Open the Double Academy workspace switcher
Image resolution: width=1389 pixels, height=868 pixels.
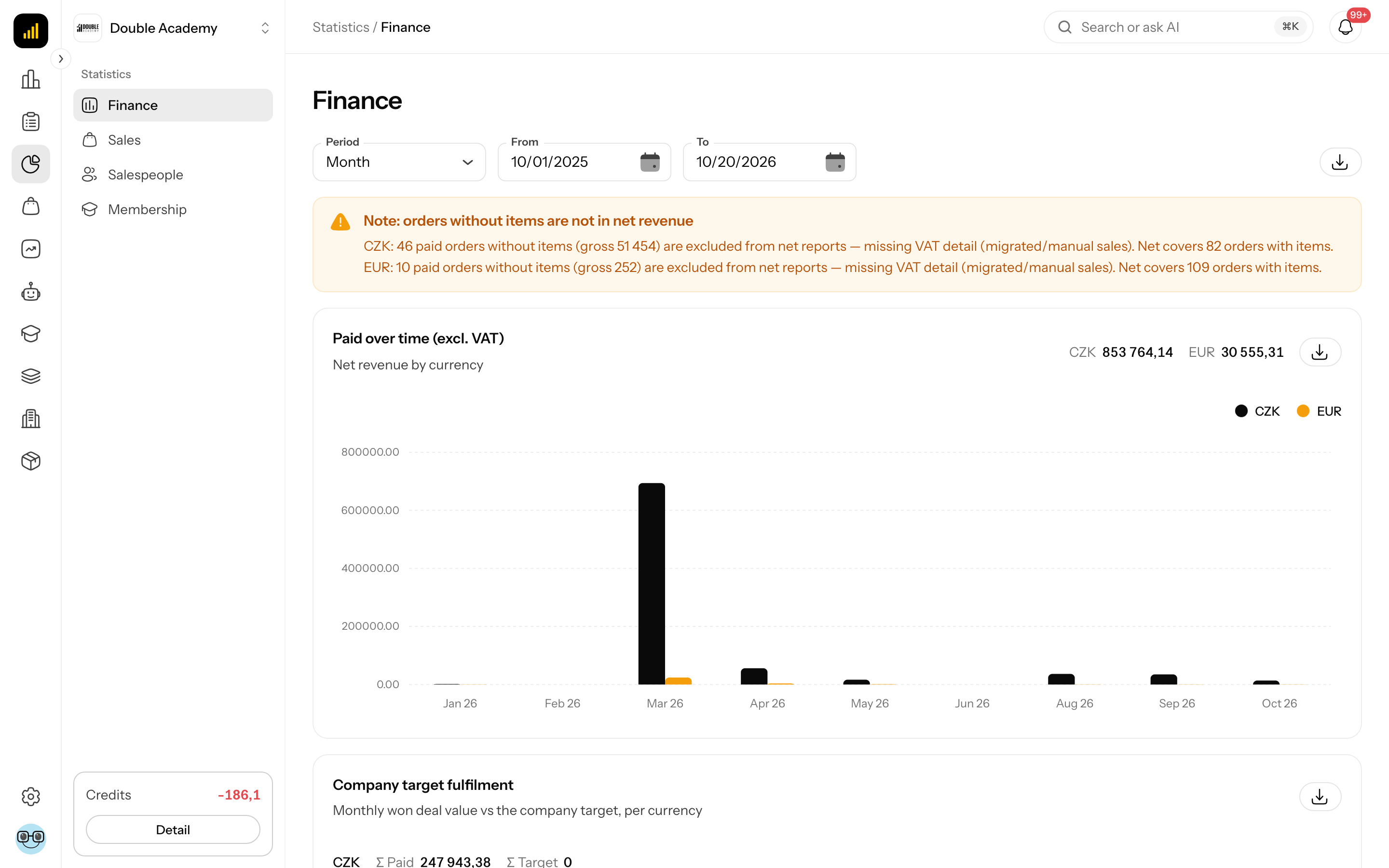coord(173,27)
